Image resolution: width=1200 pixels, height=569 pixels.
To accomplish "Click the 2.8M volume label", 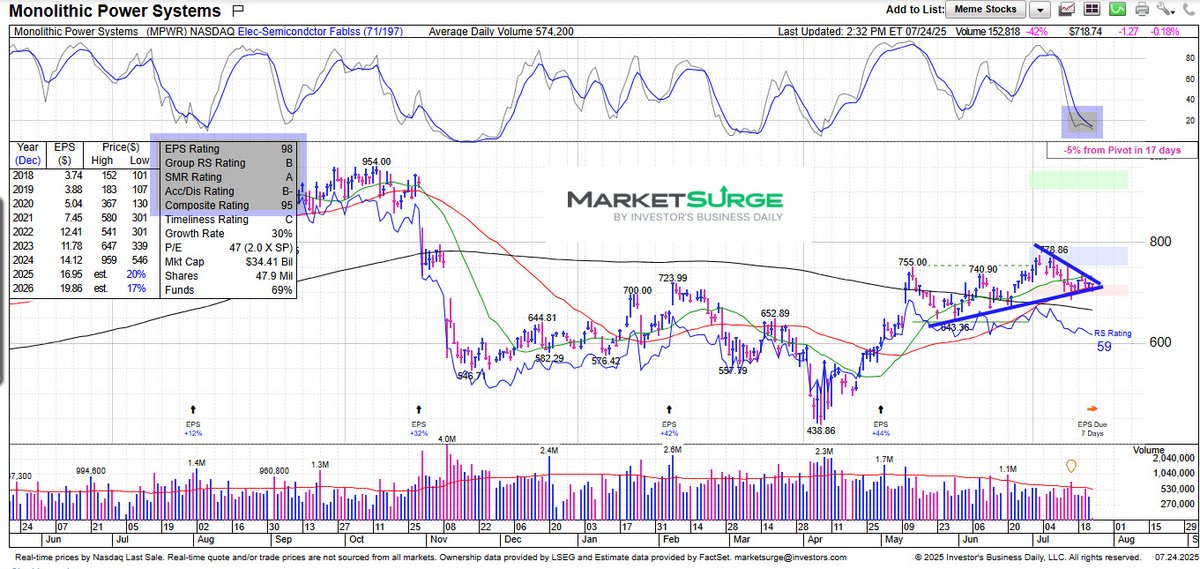I will [672, 450].
